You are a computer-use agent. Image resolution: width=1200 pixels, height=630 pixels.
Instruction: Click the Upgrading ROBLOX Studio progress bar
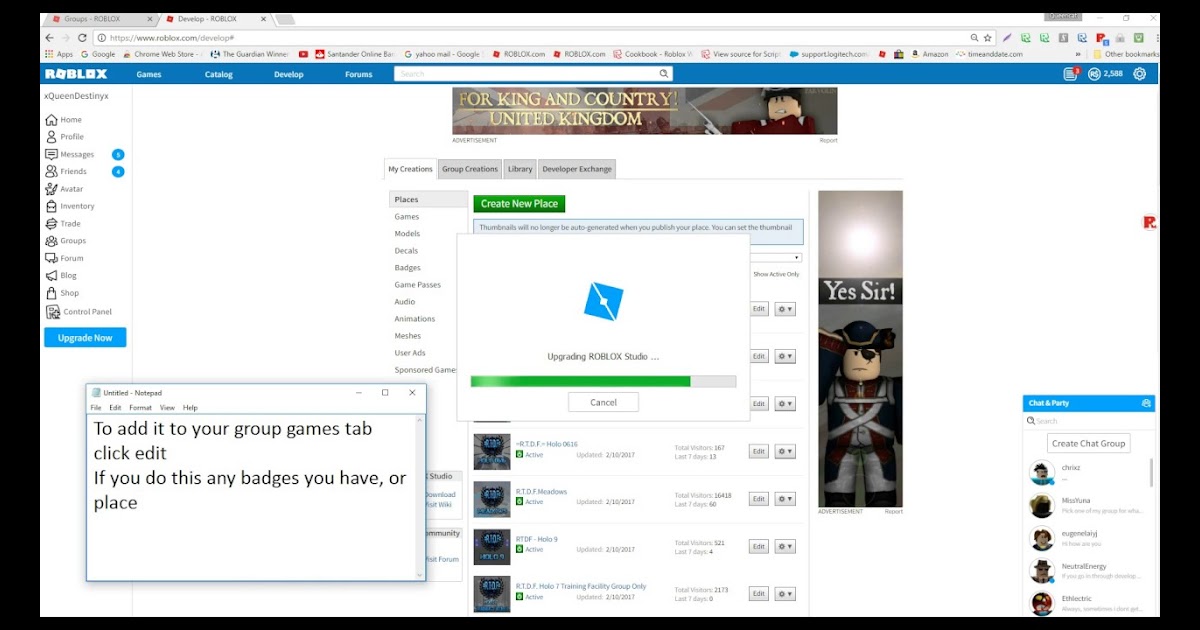pos(603,381)
